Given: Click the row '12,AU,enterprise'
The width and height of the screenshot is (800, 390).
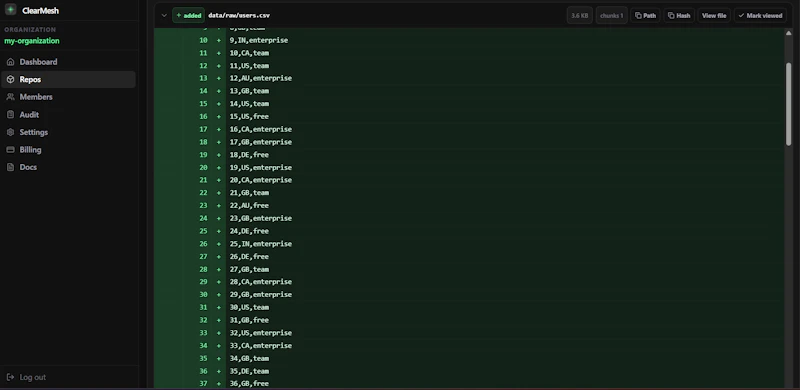Looking at the screenshot, I should point(469,78).
